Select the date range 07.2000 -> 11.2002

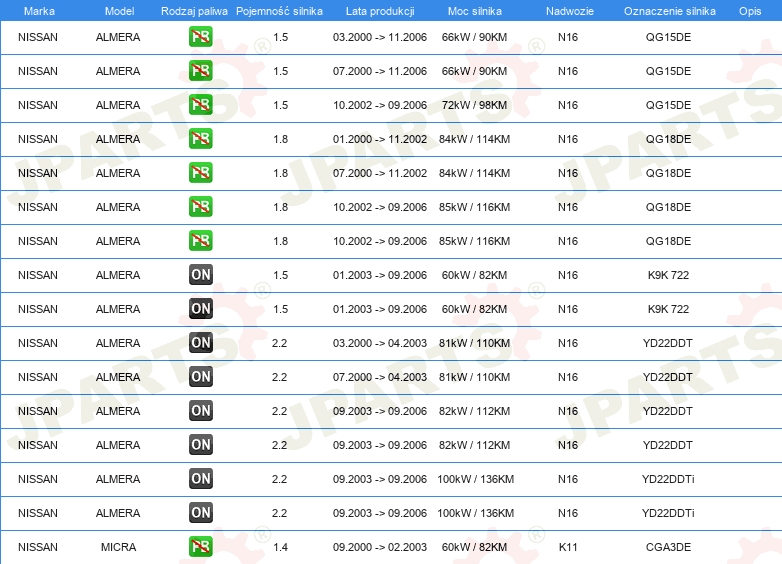(380, 173)
